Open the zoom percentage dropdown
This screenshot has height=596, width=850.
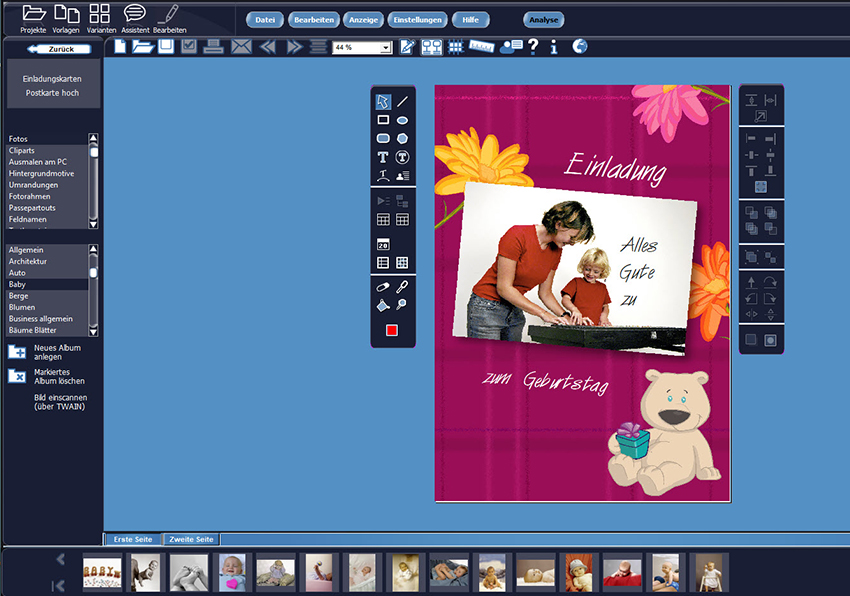[x=386, y=47]
